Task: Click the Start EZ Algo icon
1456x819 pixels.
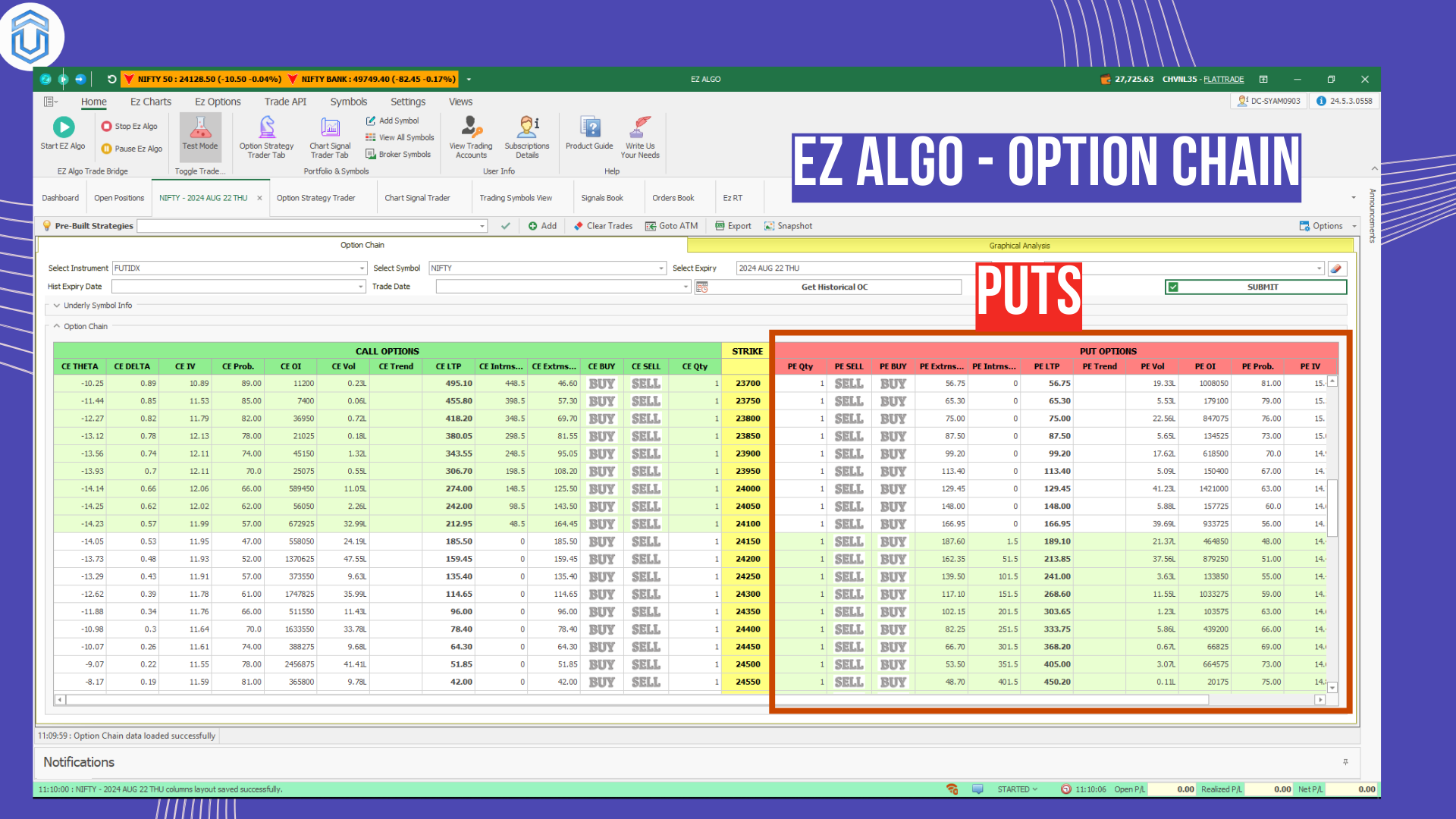Action: (64, 128)
